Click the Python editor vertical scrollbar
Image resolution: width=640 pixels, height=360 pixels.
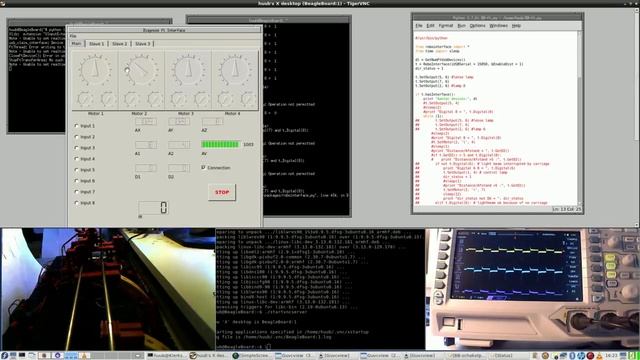point(580,118)
